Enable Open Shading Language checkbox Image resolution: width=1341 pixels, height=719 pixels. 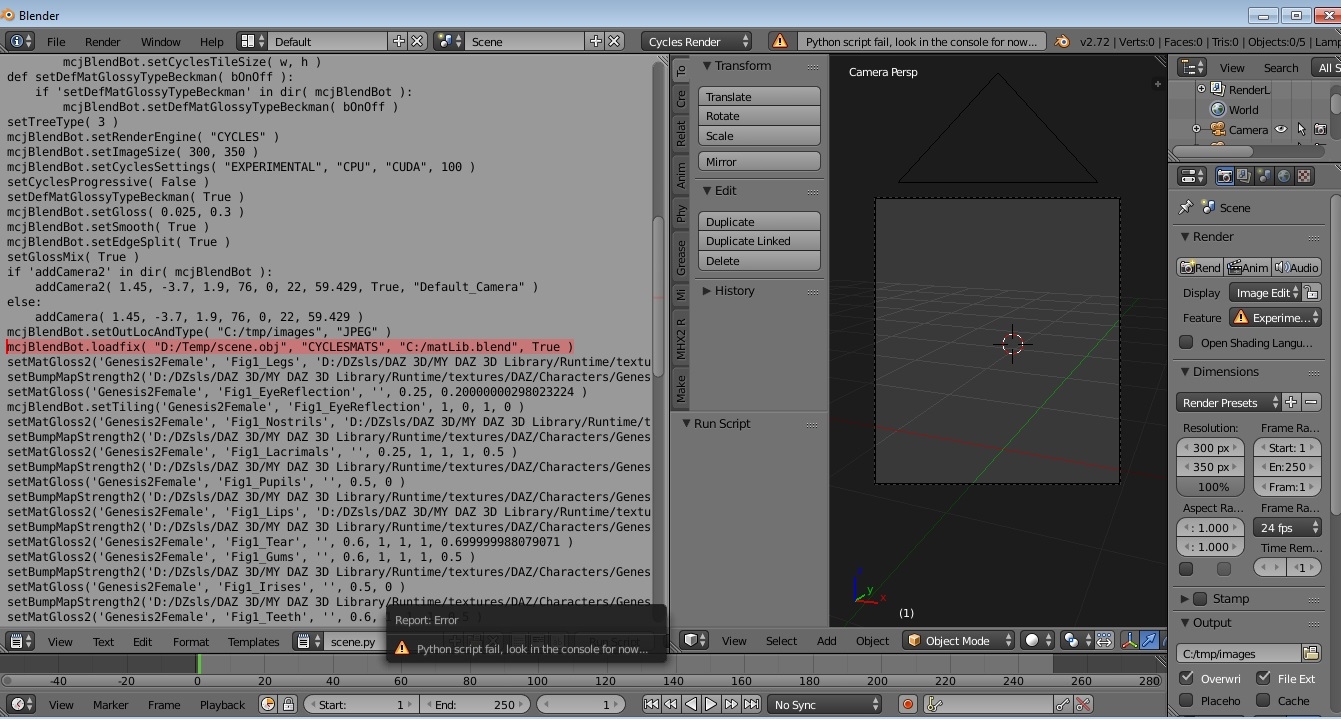pos(1186,342)
